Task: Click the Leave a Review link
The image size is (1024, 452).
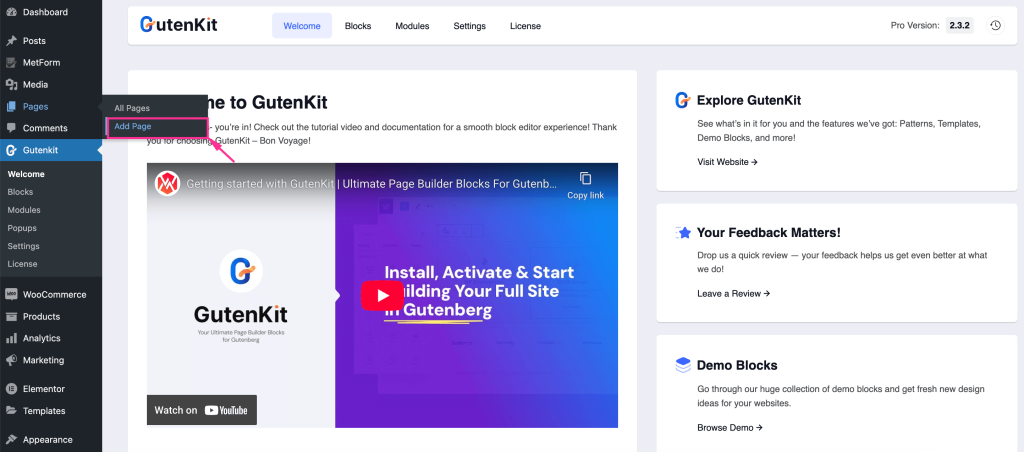Action: pos(733,293)
